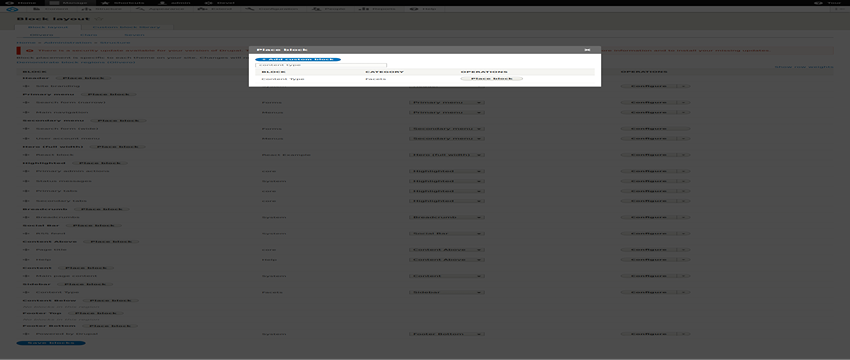Open the Sidebar region dropdown for Content Type
850x360 pixels.
pyautogui.click(x=446, y=292)
